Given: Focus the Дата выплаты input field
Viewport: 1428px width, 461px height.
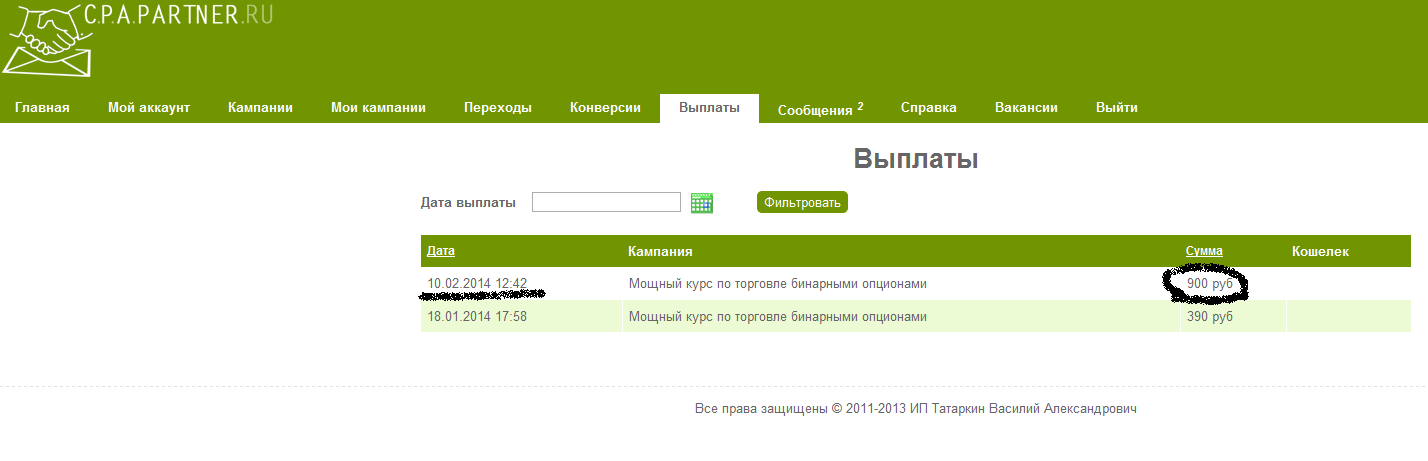Looking at the screenshot, I should click(606, 202).
